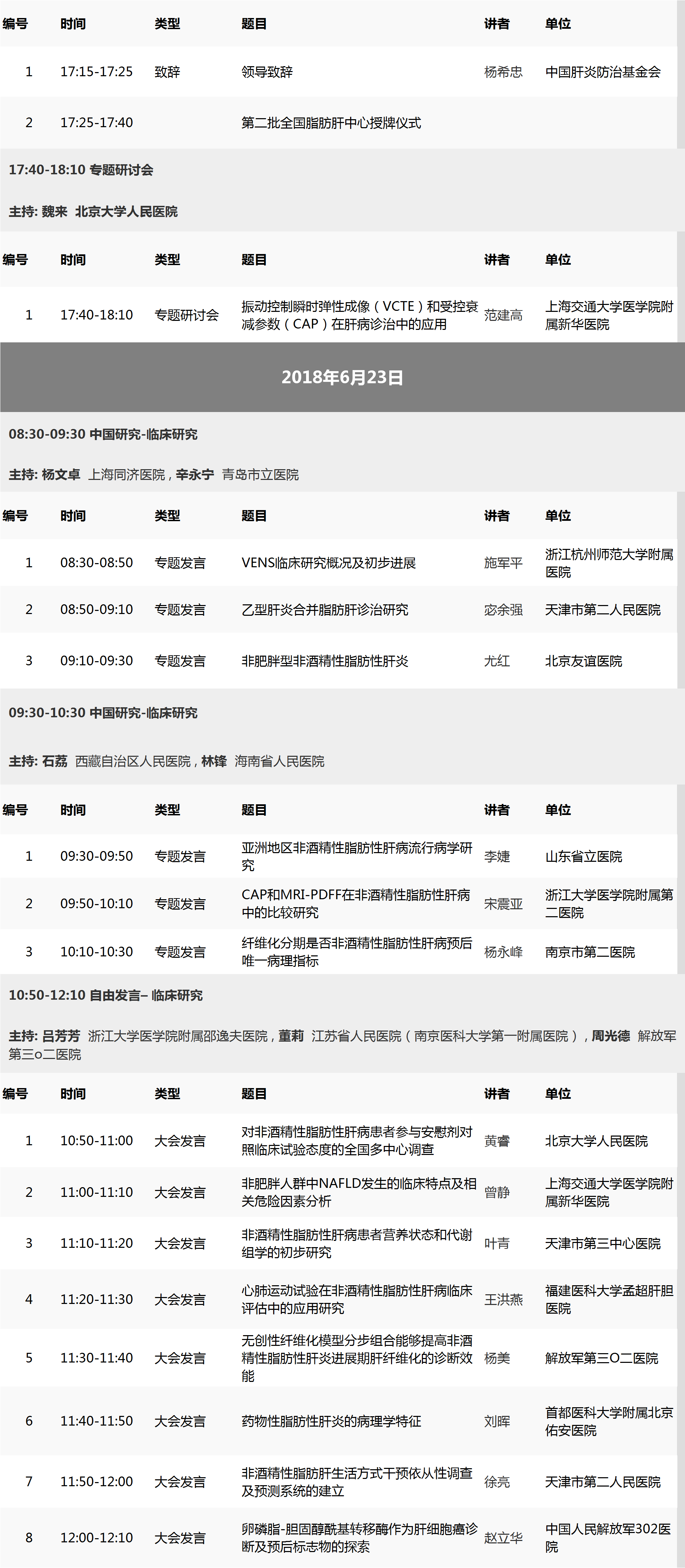685x1568 pixels.
Task: Select speaker 徐亮
Action: coord(497,1482)
